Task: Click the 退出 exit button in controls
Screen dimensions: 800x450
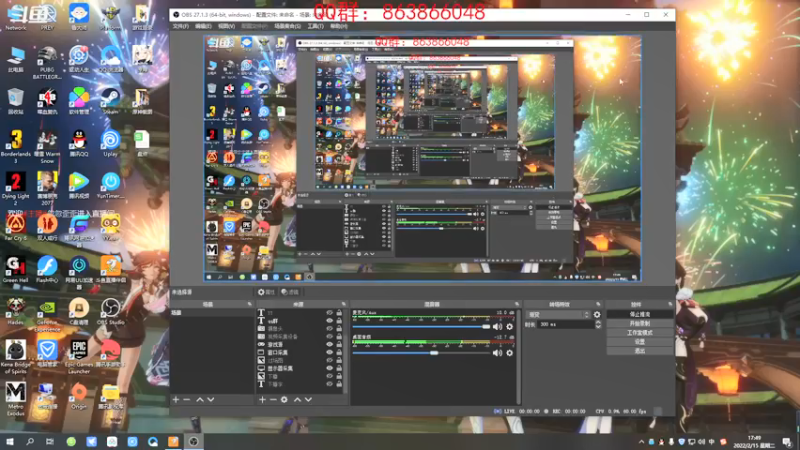Action: 640,351
